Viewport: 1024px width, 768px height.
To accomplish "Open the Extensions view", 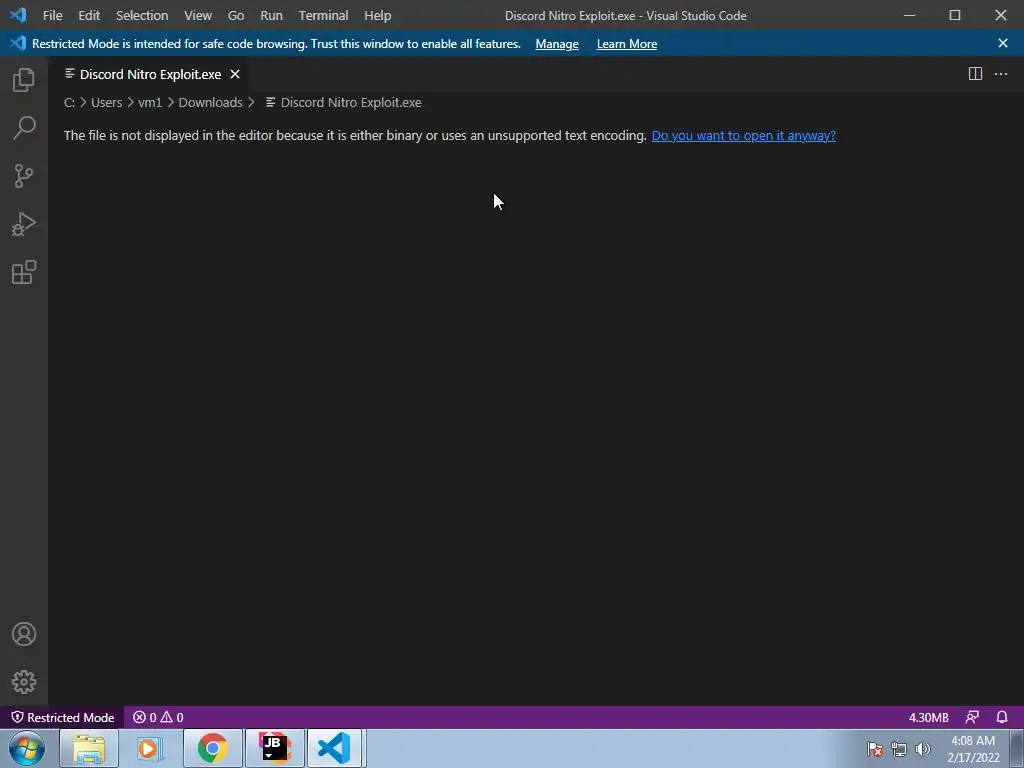I will (x=24, y=272).
